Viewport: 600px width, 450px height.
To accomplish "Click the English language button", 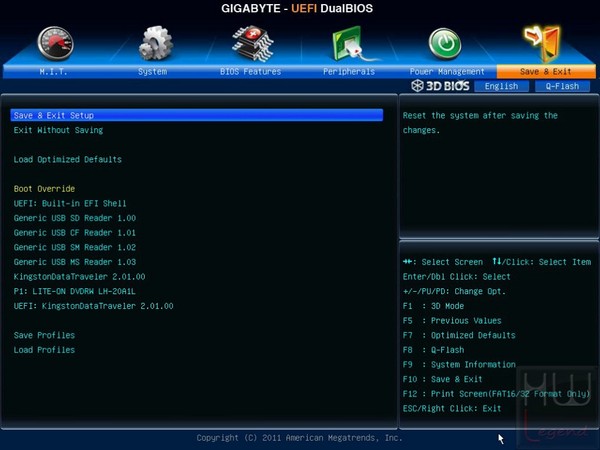I will (x=501, y=86).
